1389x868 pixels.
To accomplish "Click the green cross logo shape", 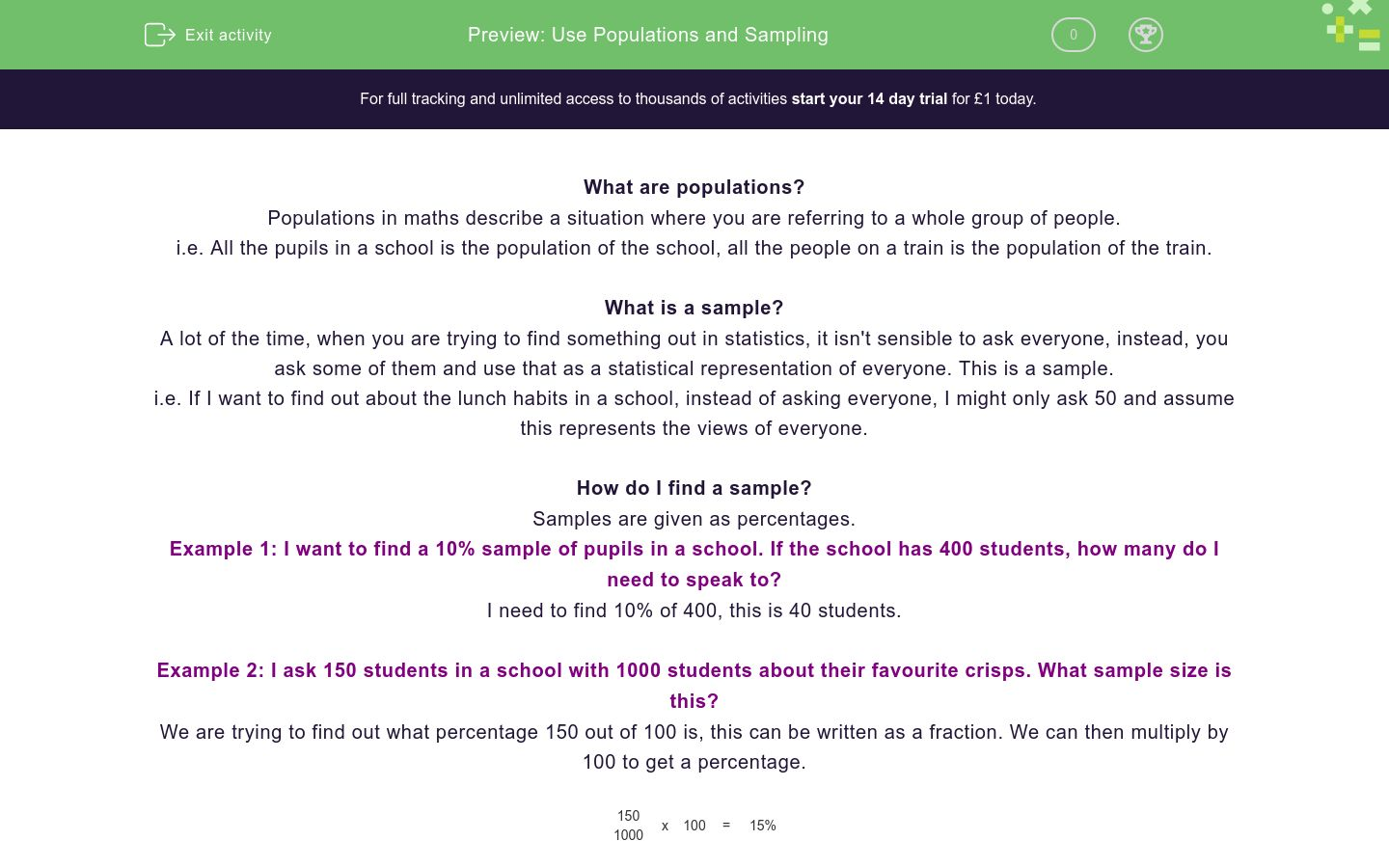I will point(1359,7).
